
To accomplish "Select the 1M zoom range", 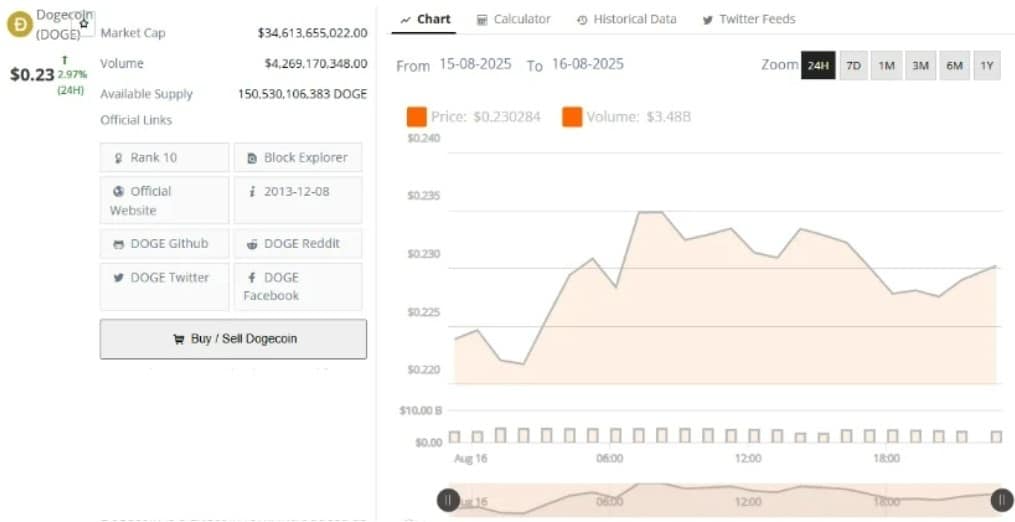I will point(886,65).
